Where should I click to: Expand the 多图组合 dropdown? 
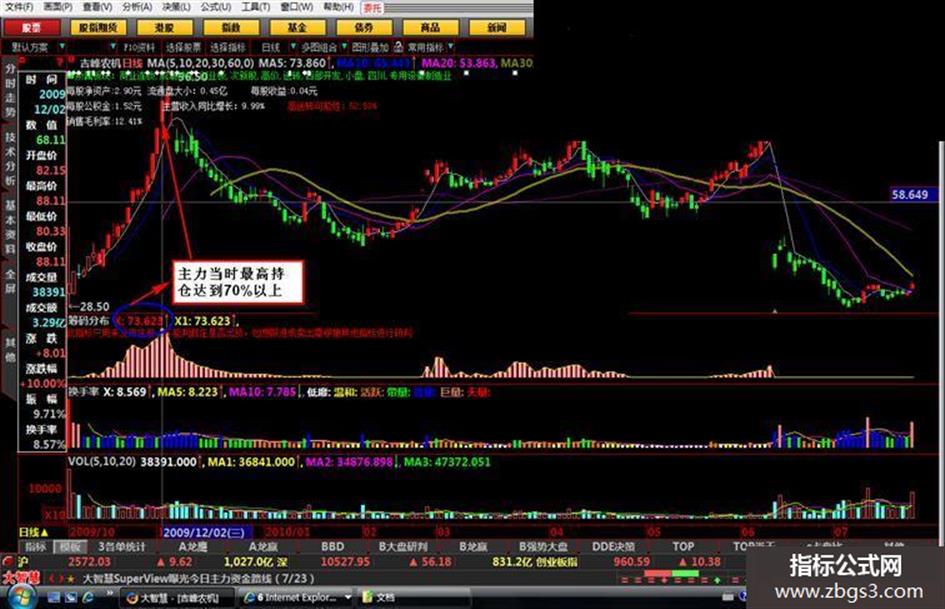click(x=344, y=46)
